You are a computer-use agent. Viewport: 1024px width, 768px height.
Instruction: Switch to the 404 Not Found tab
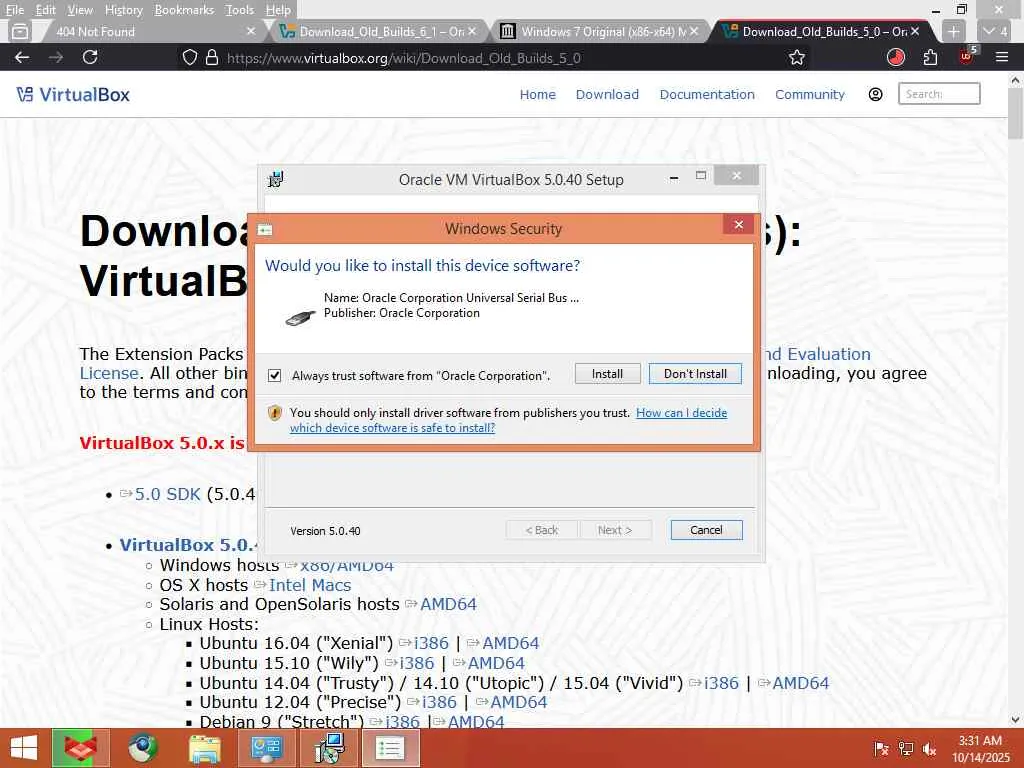click(148, 31)
